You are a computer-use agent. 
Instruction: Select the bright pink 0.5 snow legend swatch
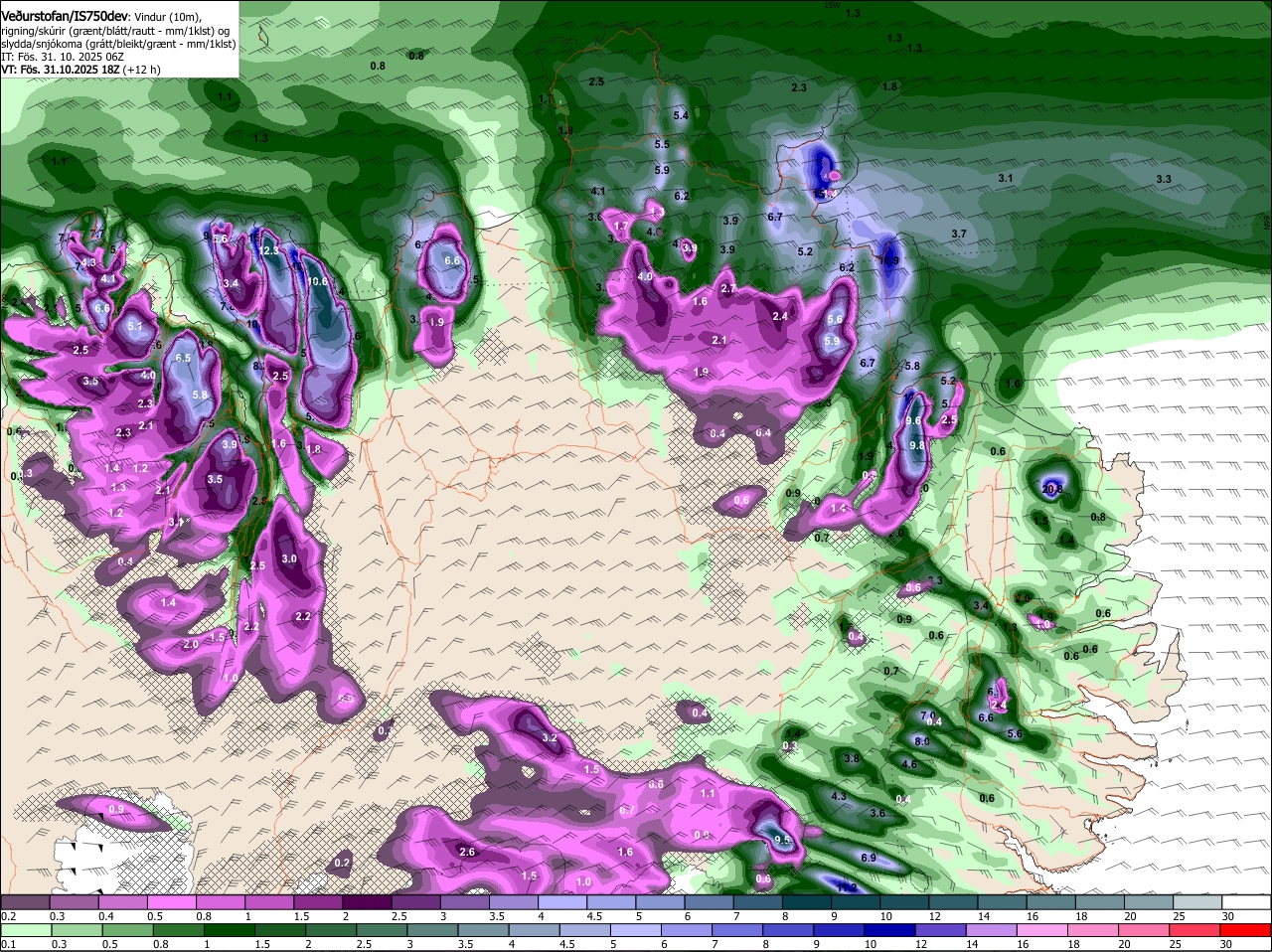coord(171,901)
